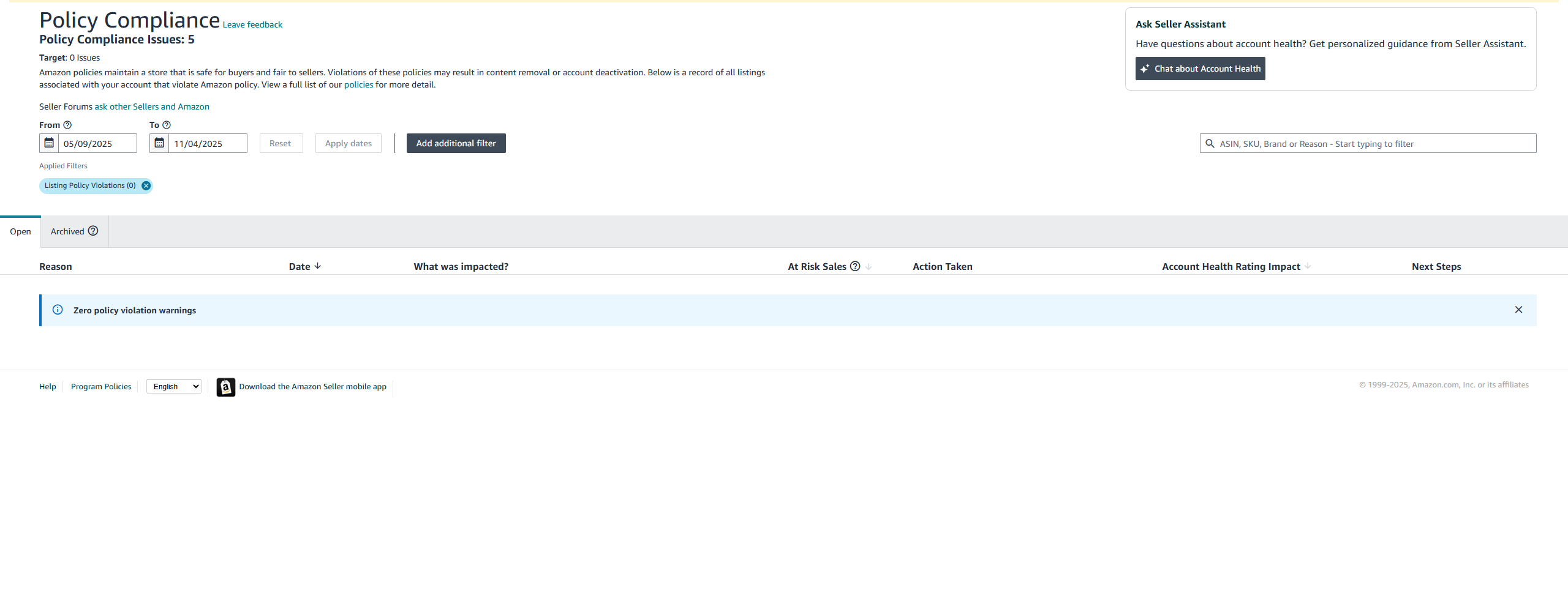1568x590 pixels.
Task: Switch to the Open tab
Action: [20, 231]
